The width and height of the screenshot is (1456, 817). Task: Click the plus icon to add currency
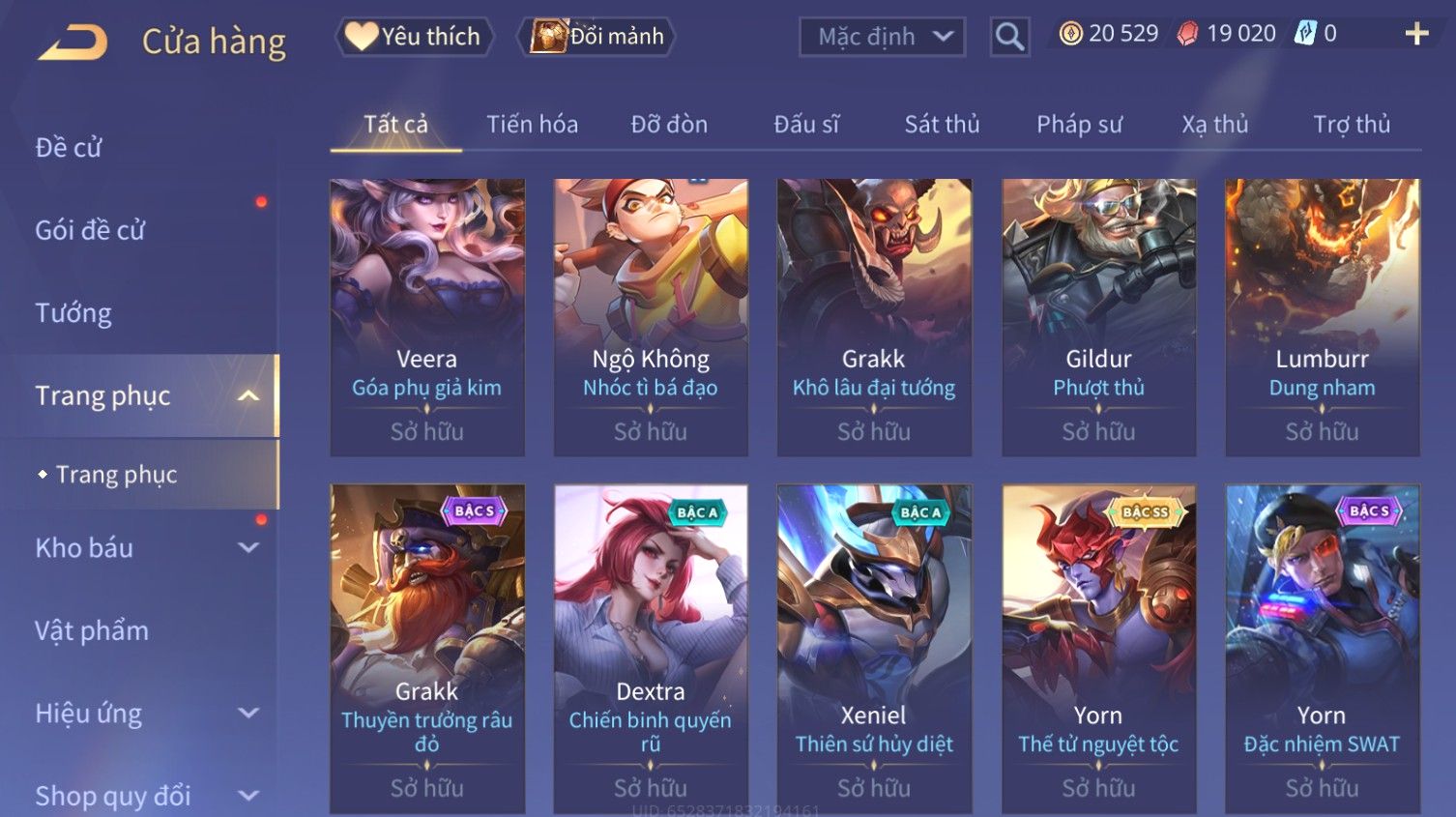[1416, 34]
